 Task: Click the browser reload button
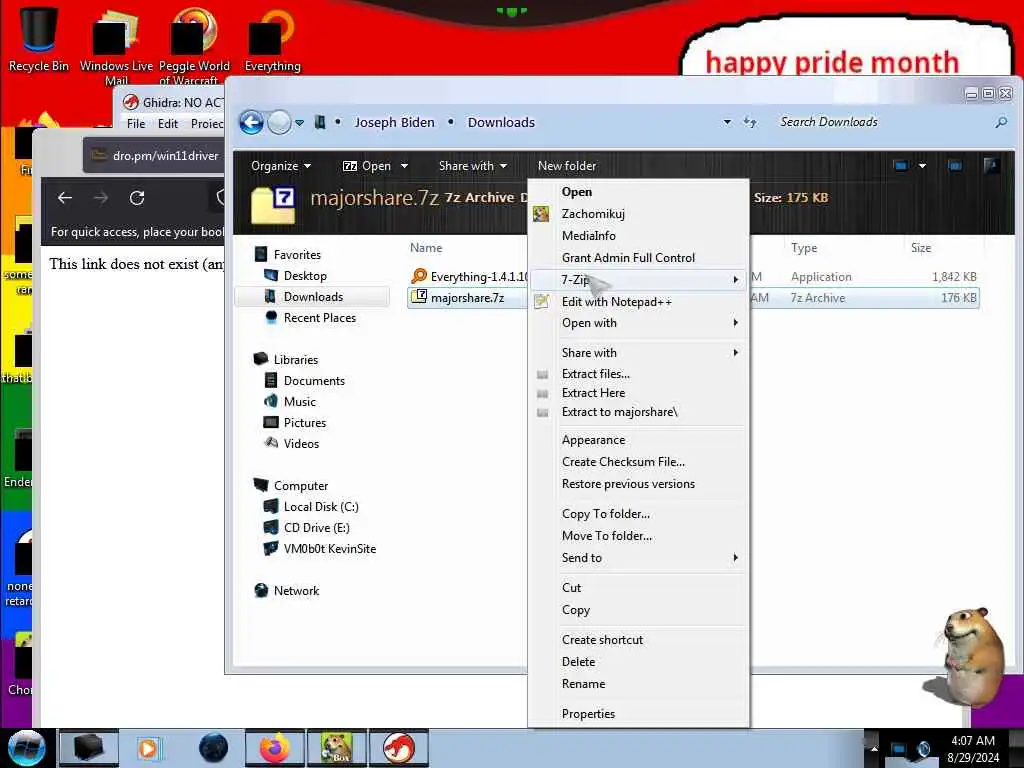click(x=136, y=198)
